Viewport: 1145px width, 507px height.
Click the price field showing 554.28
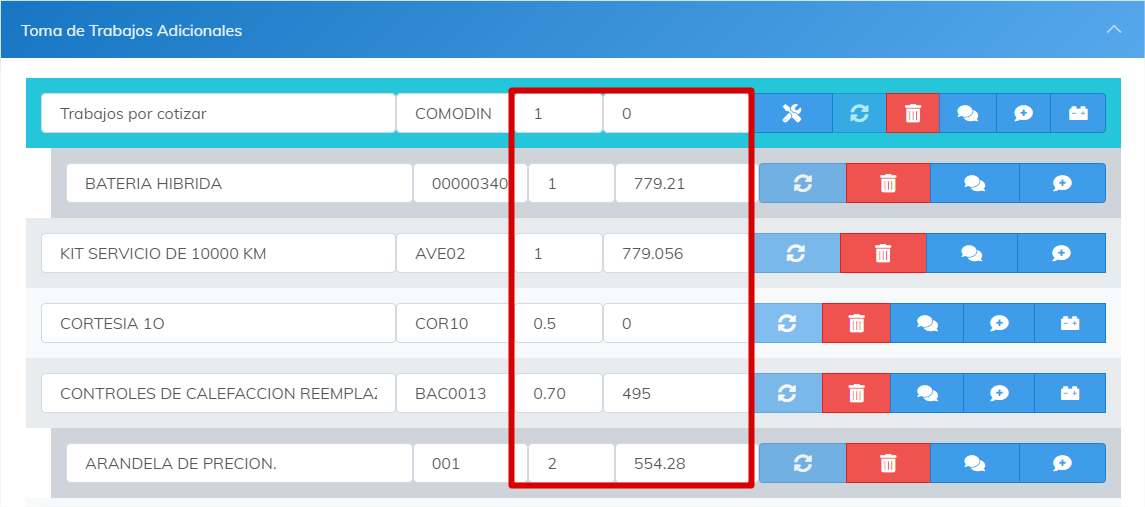(680, 464)
